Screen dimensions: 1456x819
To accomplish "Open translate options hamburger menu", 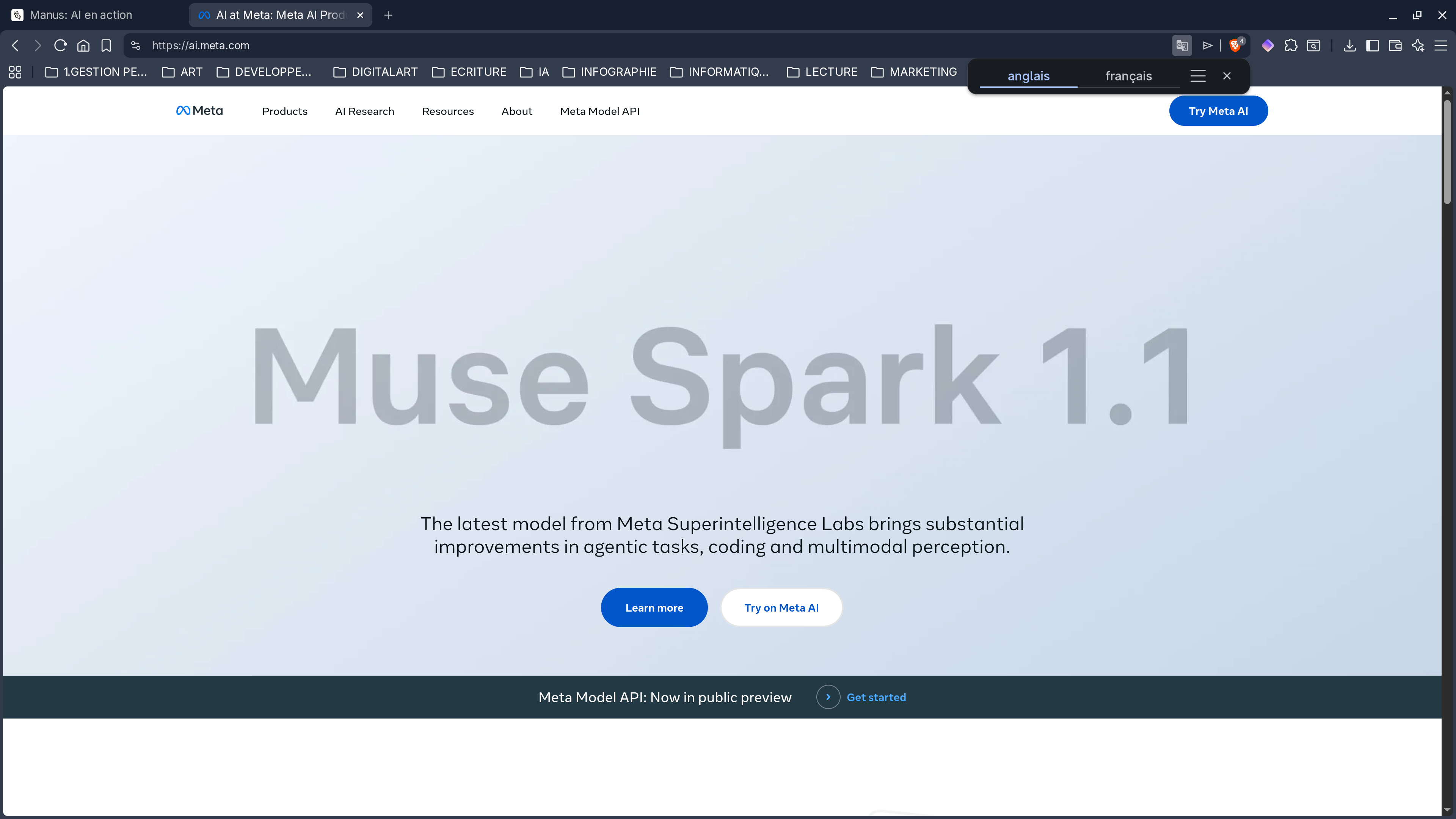I will point(1198,76).
